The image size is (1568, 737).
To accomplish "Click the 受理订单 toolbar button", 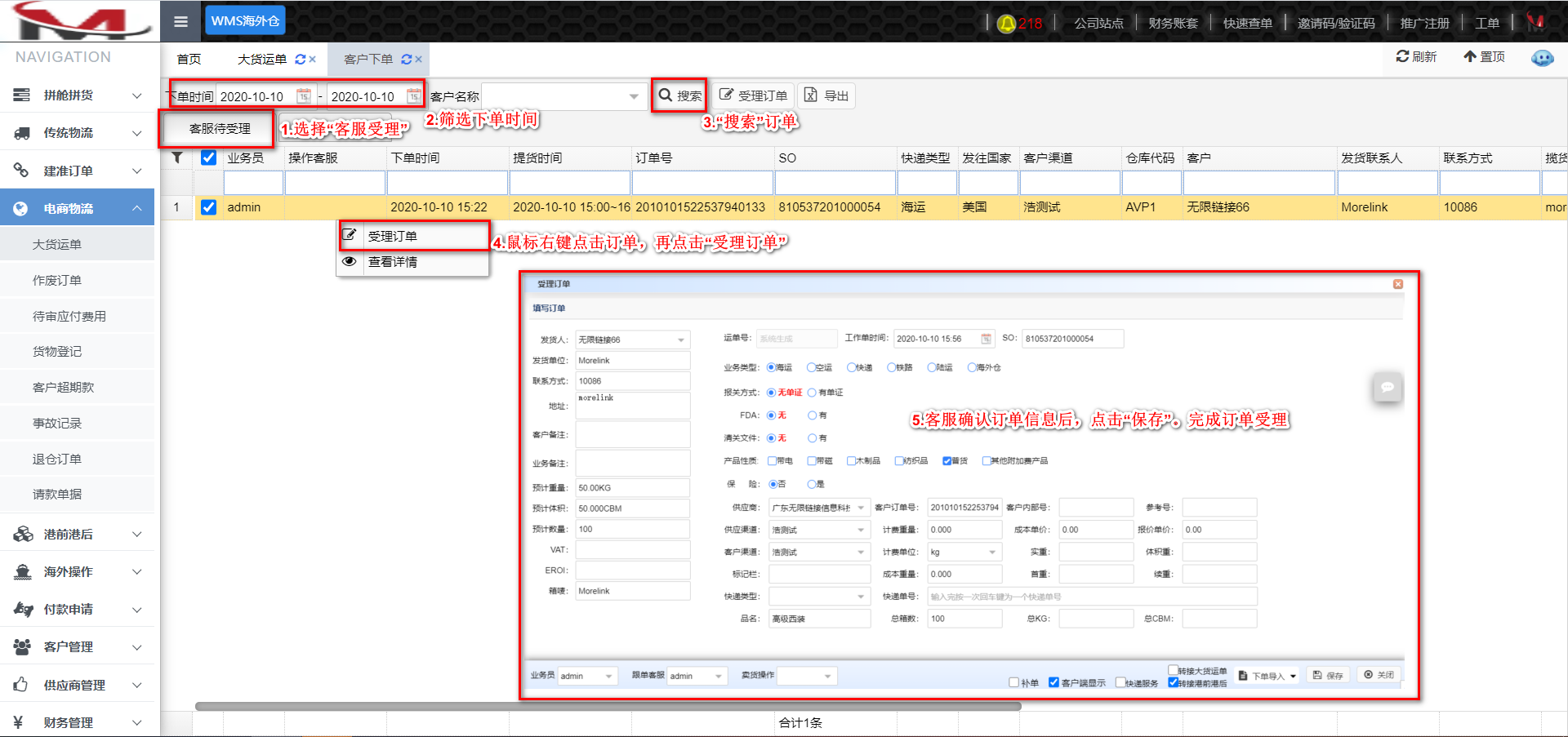I will (752, 95).
